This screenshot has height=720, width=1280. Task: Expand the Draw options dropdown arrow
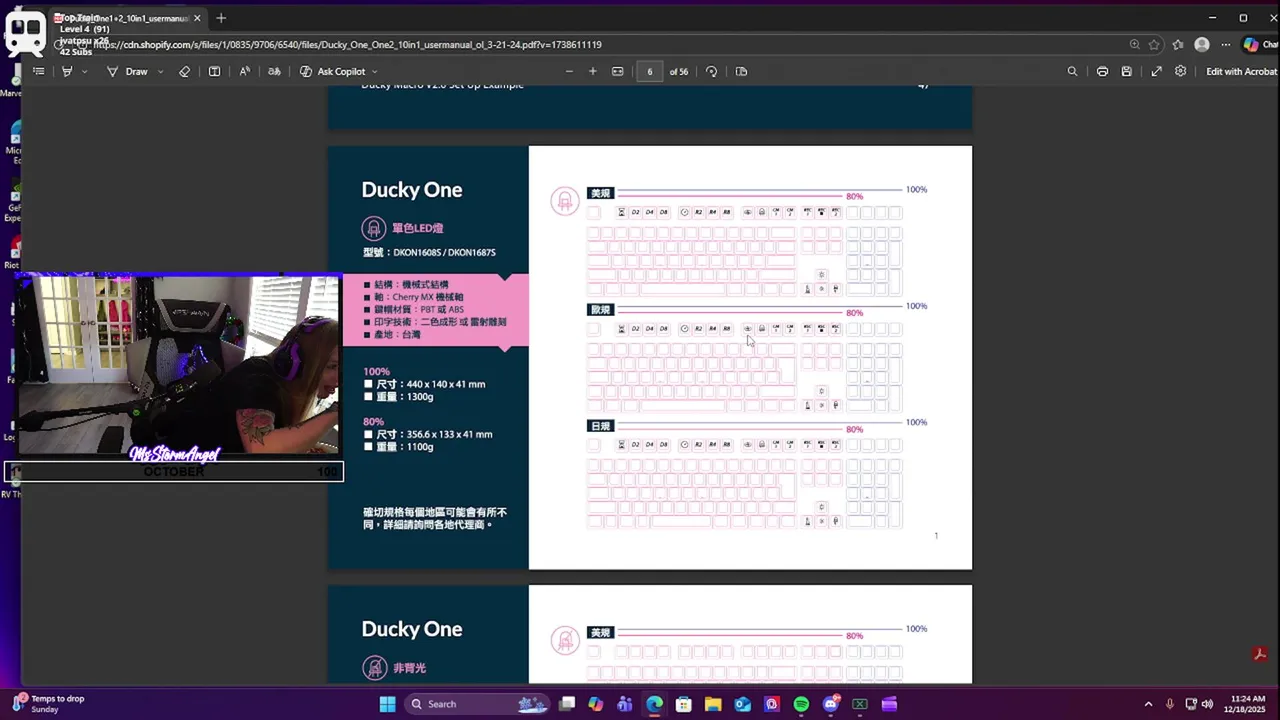pyautogui.click(x=160, y=71)
